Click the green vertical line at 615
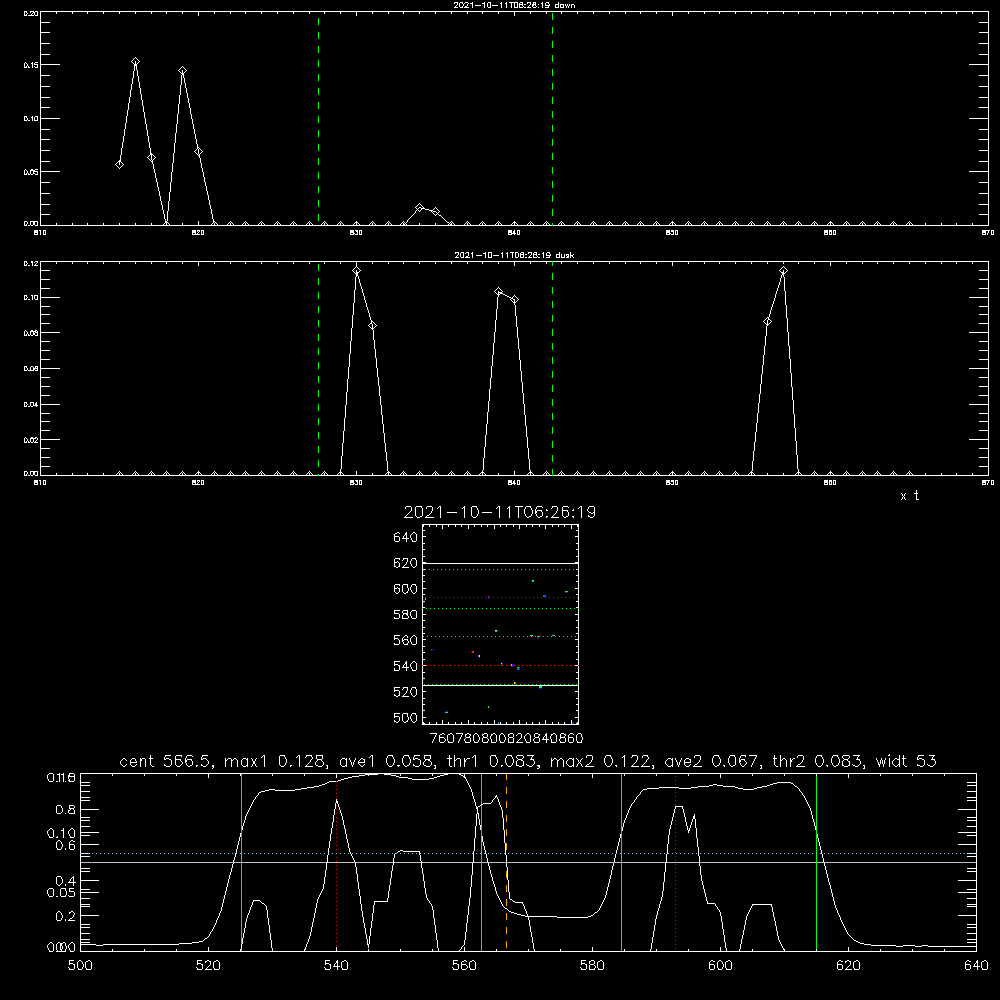 816,862
